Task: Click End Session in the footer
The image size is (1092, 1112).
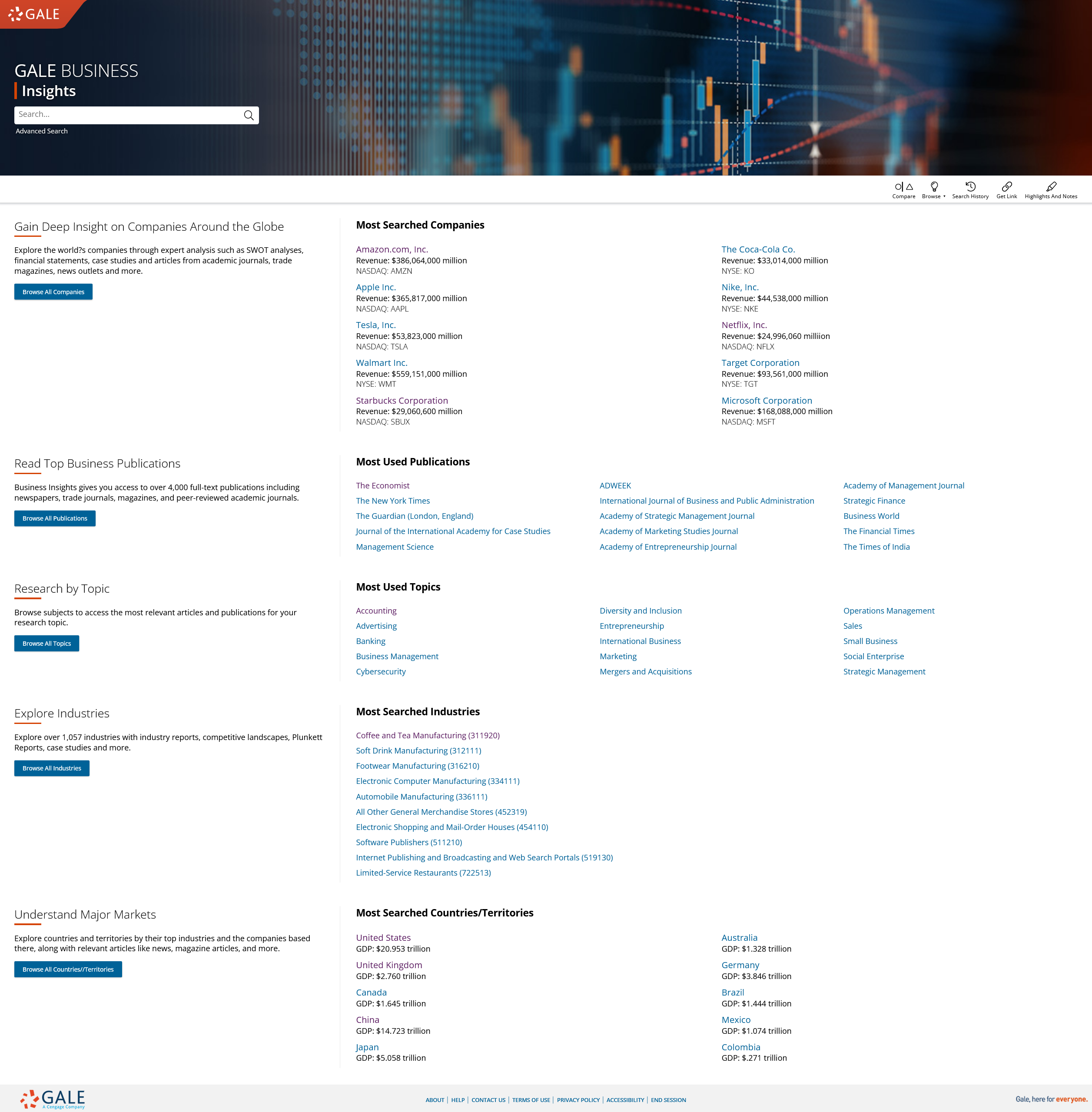Action: point(668,1100)
